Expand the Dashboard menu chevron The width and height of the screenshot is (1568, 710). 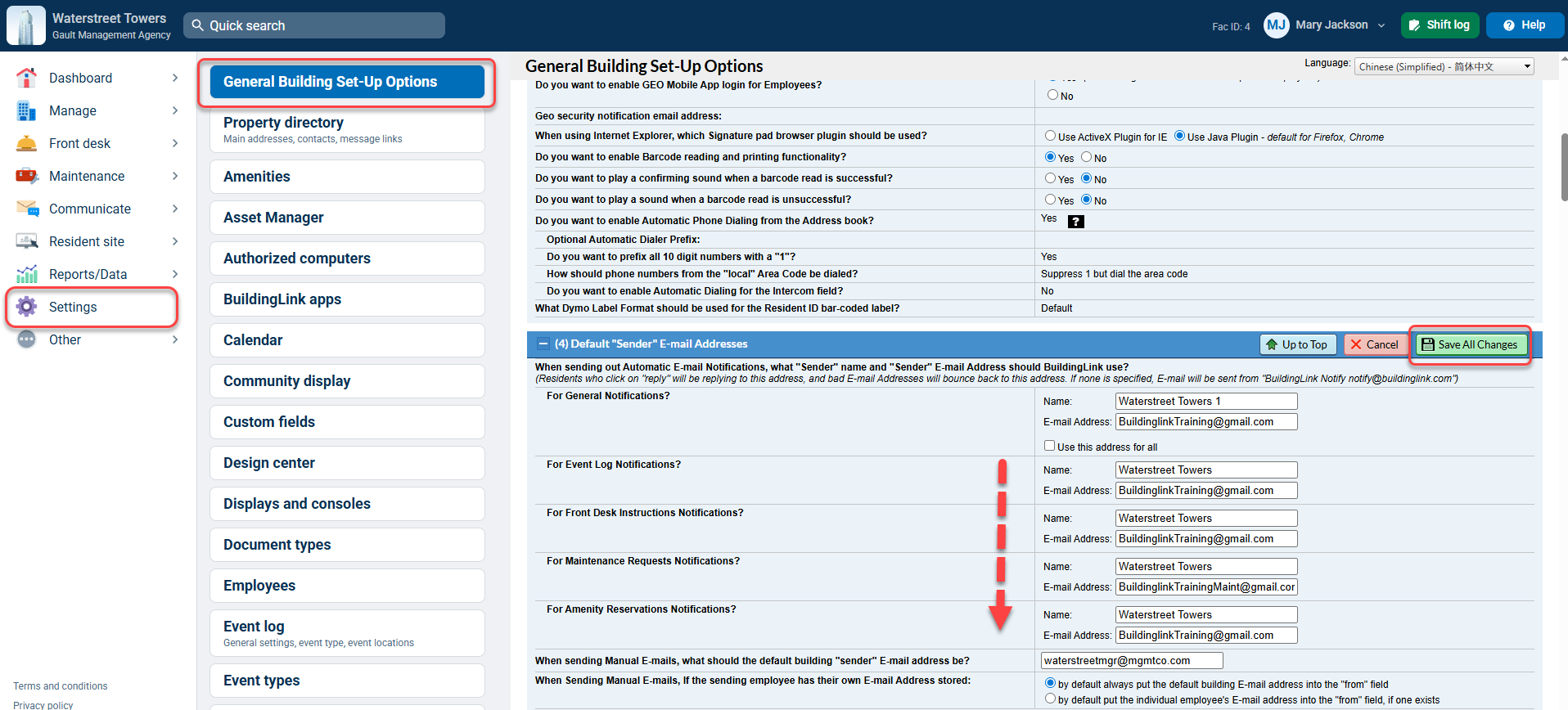175,78
